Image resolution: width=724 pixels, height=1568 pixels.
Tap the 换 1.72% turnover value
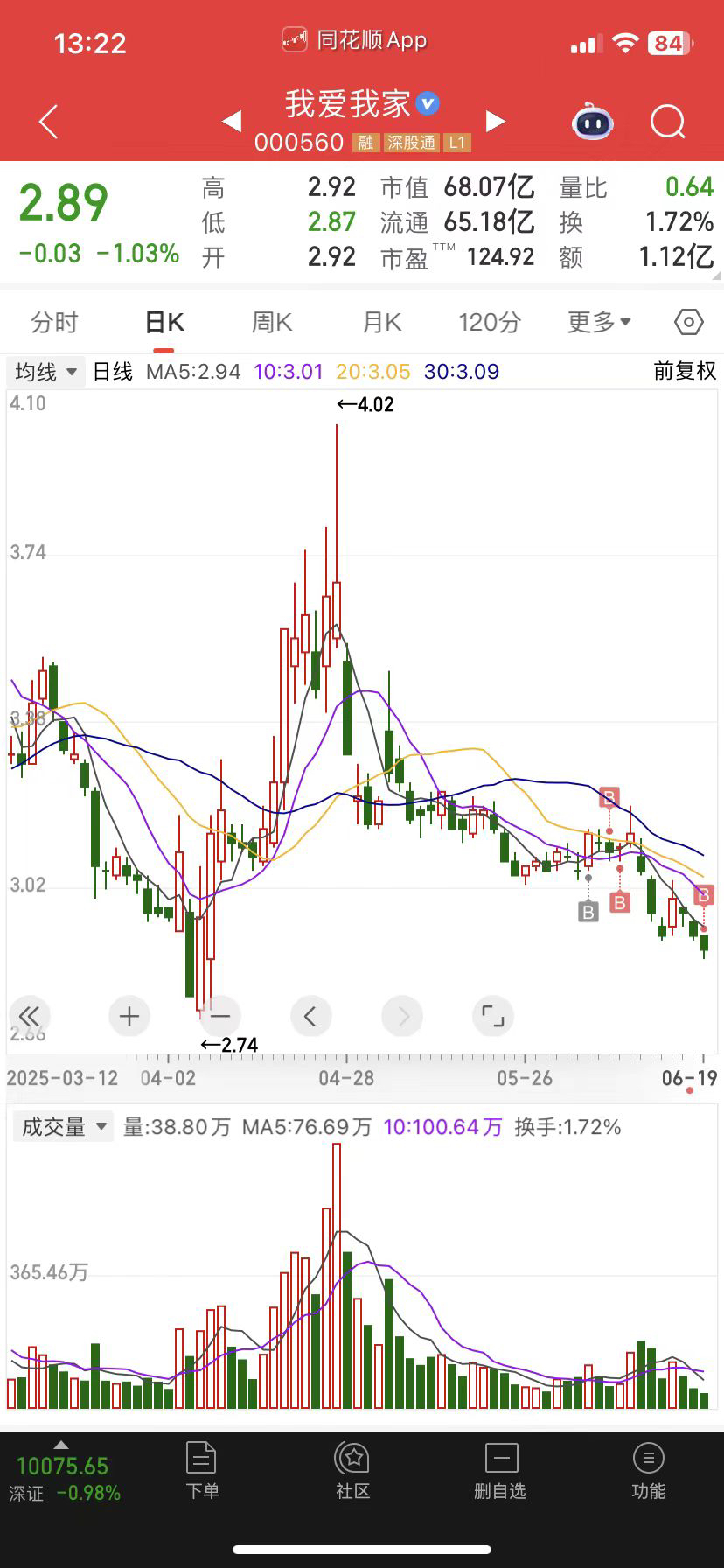tap(679, 221)
